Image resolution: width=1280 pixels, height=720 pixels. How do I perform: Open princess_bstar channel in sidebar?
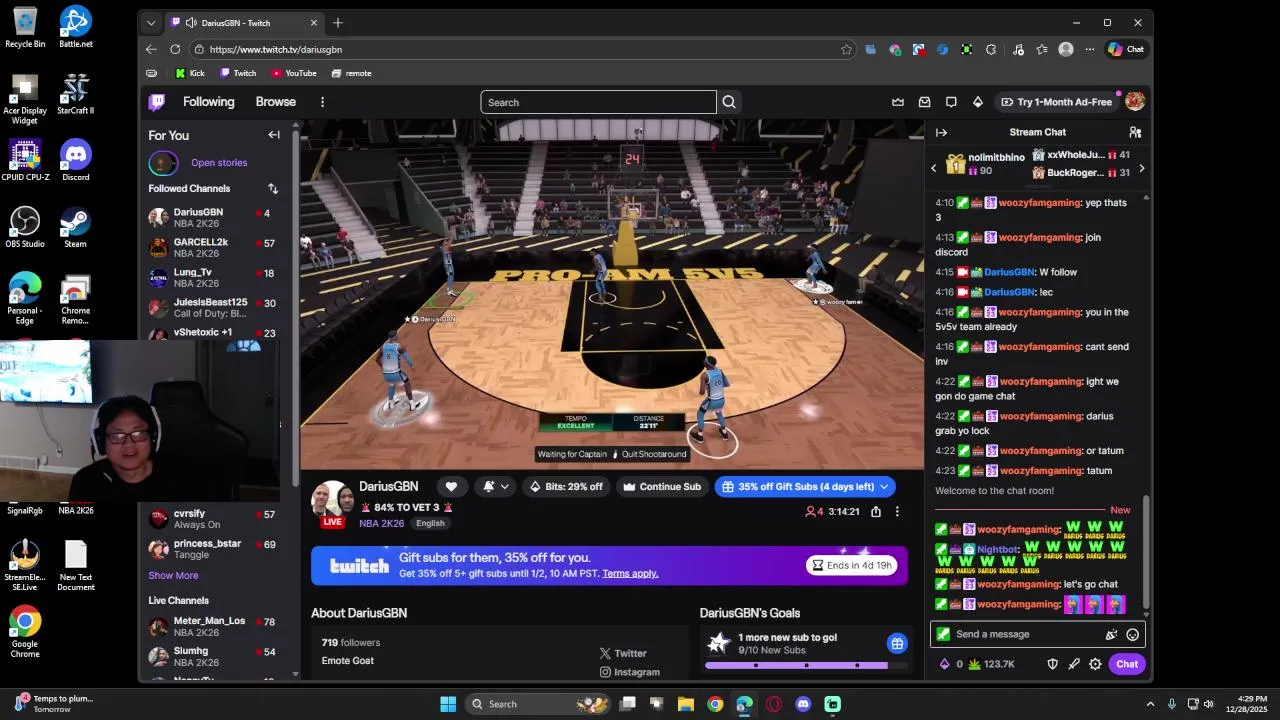coord(213,549)
